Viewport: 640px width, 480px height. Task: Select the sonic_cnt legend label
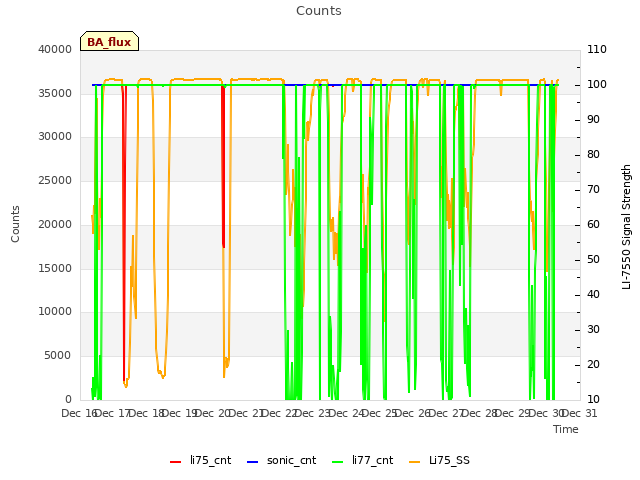pos(291,460)
